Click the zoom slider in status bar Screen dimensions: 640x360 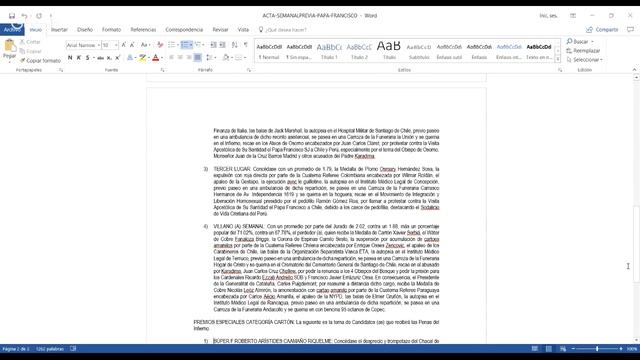point(597,349)
